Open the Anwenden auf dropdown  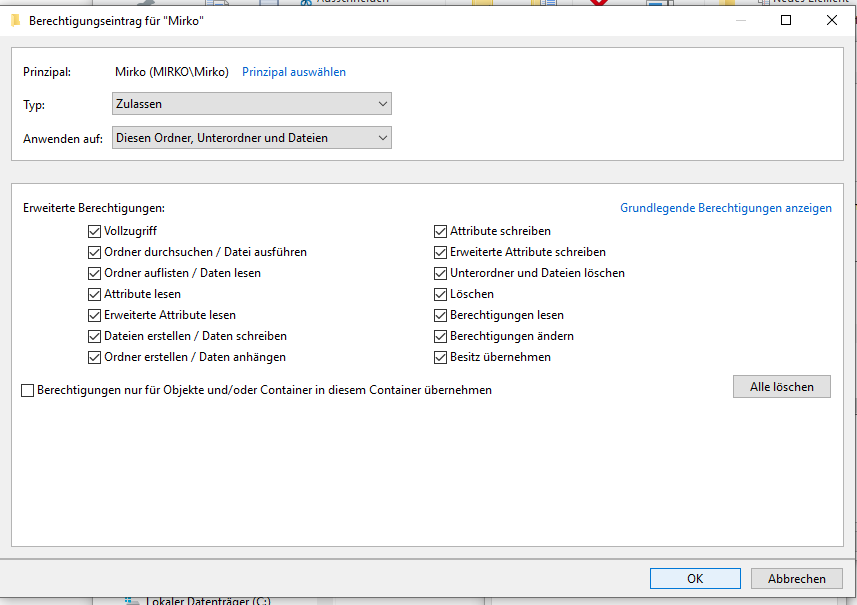252,138
